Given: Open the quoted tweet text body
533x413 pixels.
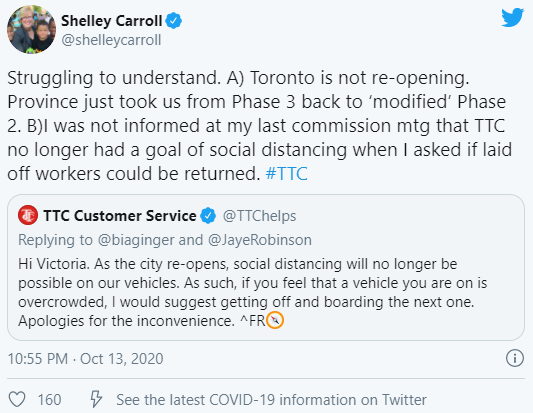Looking at the screenshot, I should [253, 292].
